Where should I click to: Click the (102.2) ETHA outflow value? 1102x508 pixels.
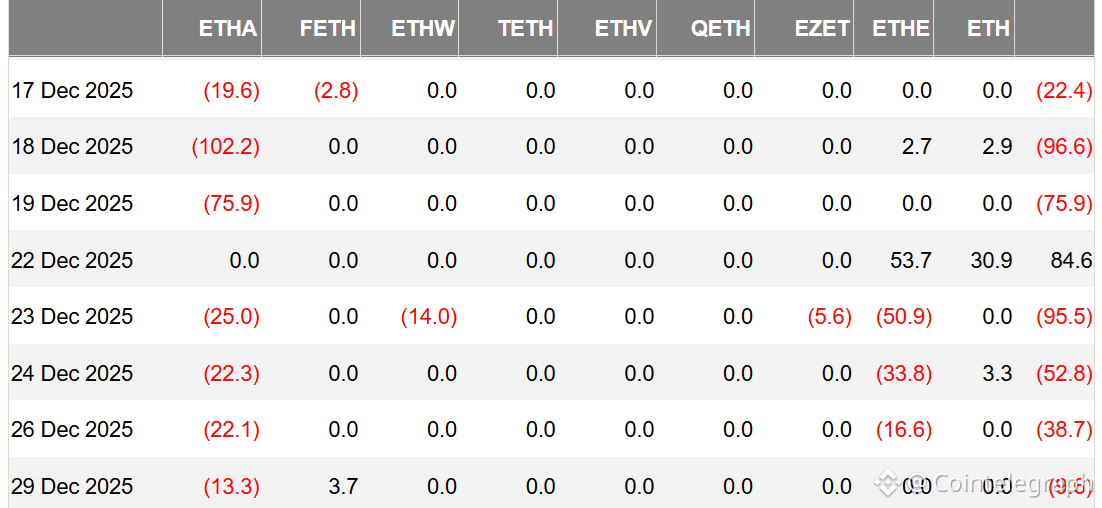pos(226,147)
